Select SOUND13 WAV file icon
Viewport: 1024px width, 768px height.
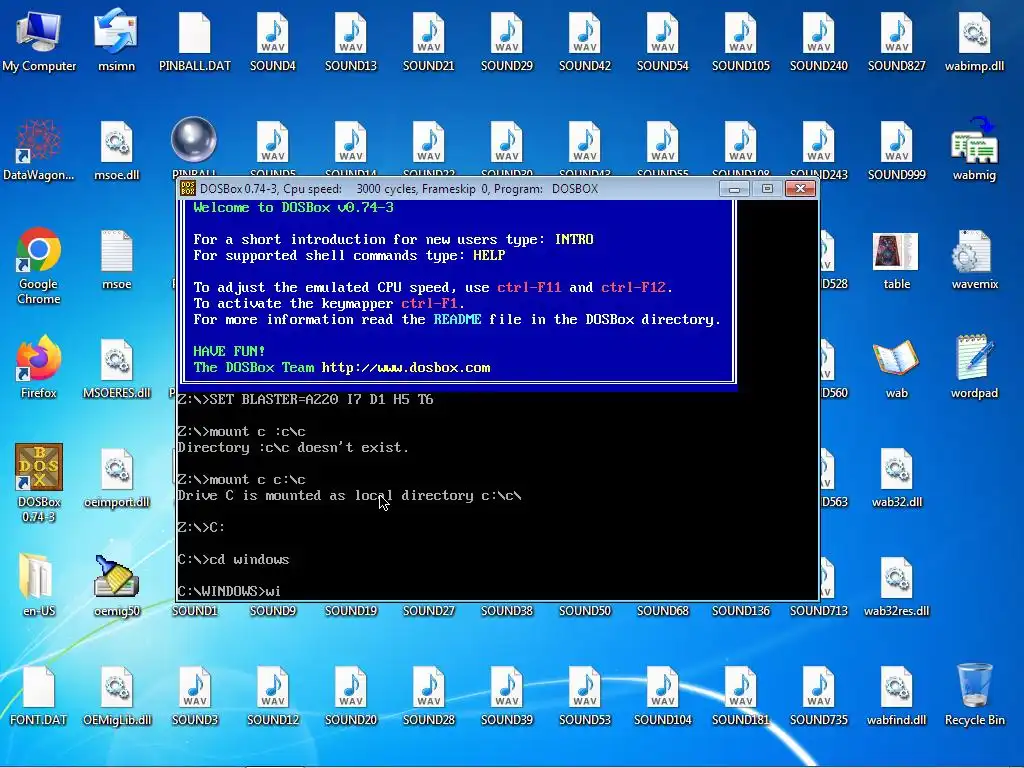pyautogui.click(x=351, y=34)
